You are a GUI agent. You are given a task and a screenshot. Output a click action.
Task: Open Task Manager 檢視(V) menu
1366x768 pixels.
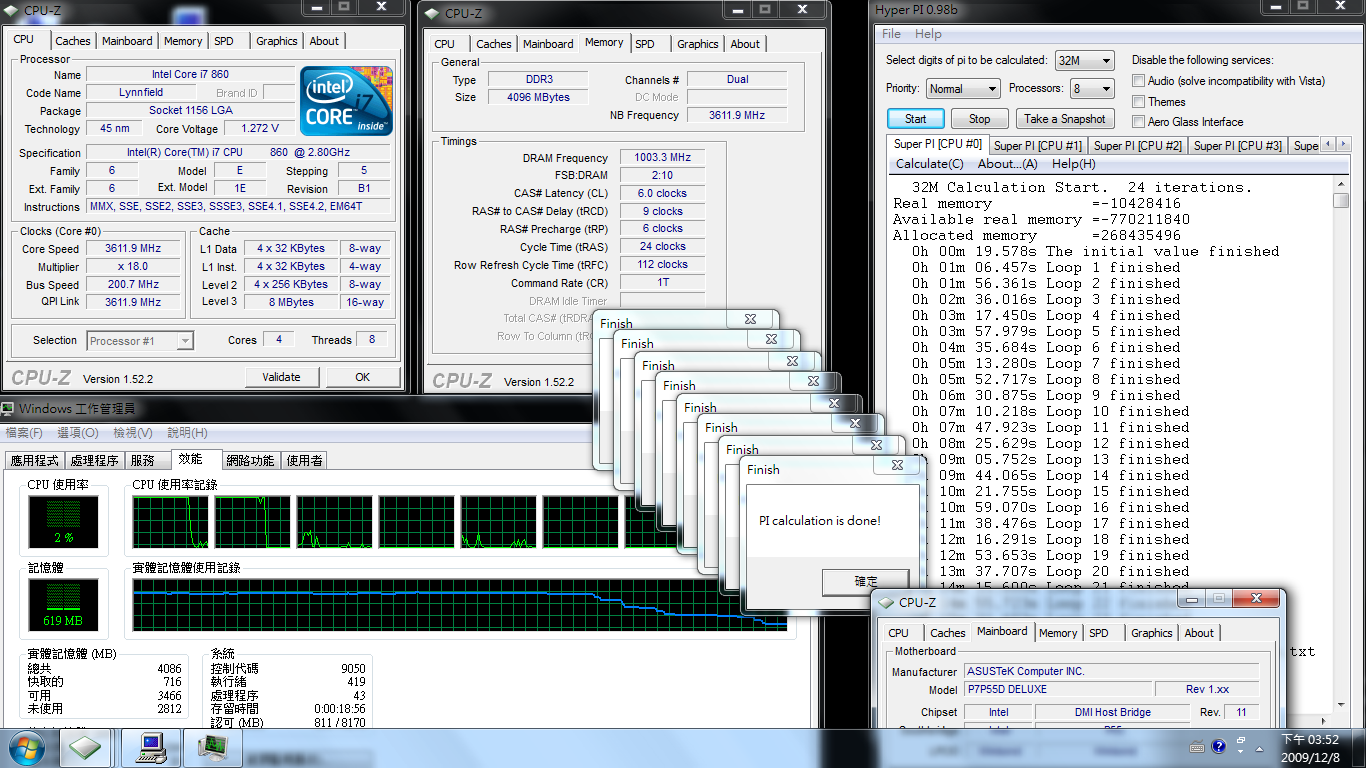click(x=133, y=433)
